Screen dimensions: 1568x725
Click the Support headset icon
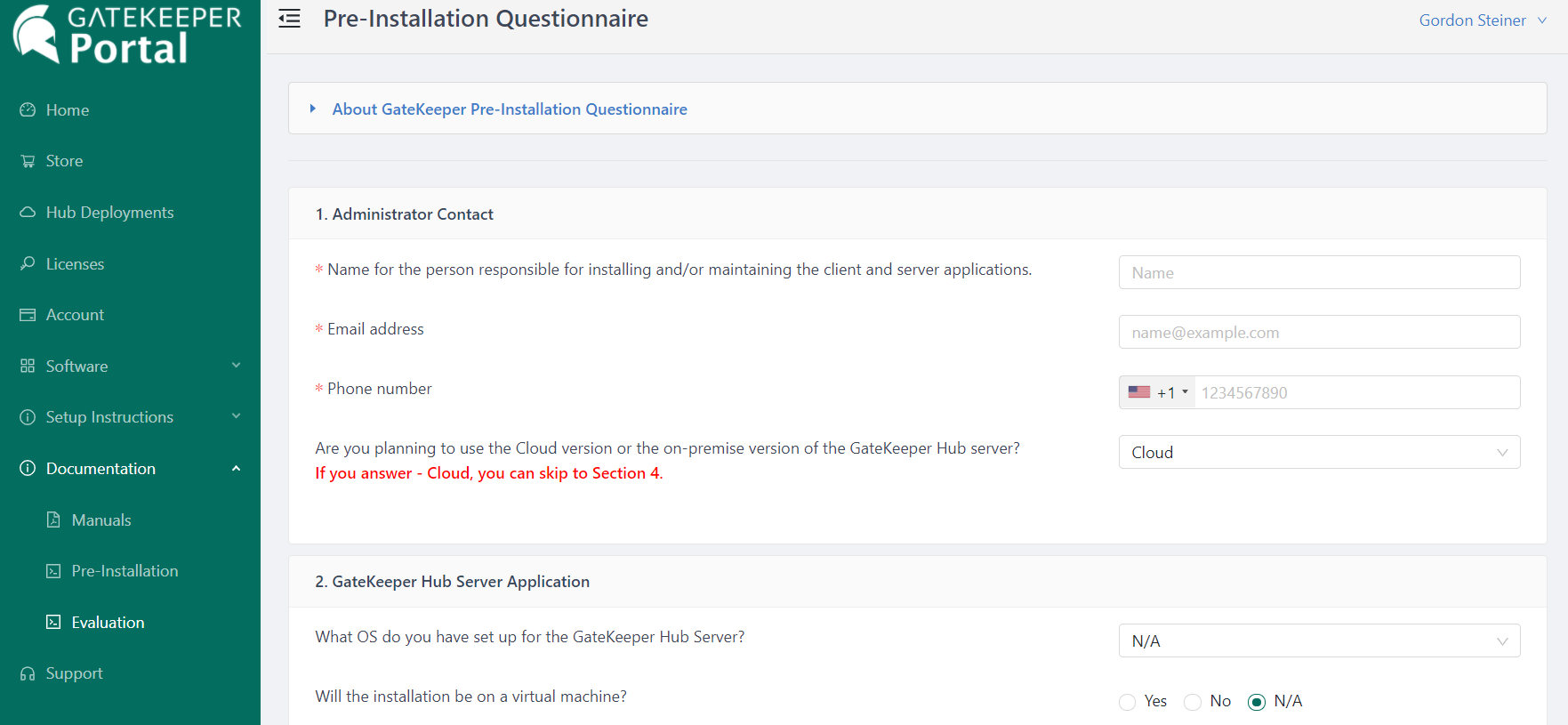[x=28, y=673]
